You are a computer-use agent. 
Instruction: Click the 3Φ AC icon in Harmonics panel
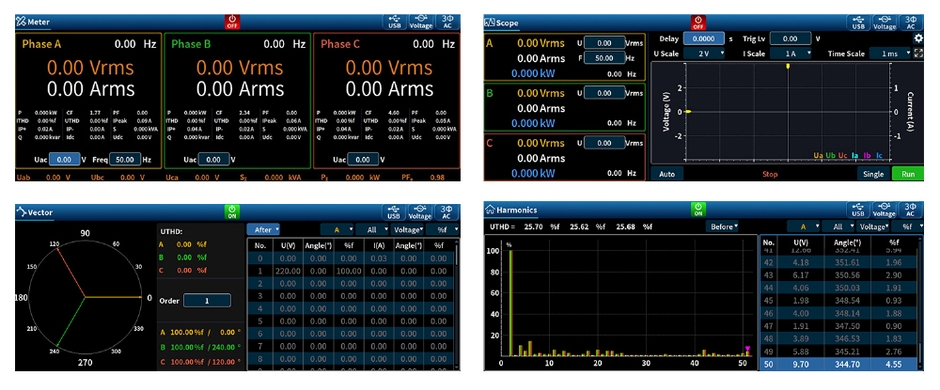911,210
